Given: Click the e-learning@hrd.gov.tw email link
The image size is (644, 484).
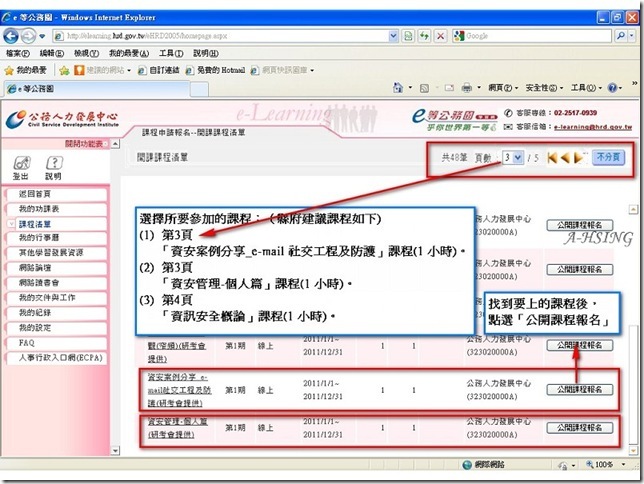Looking at the screenshot, I should click(593, 127).
